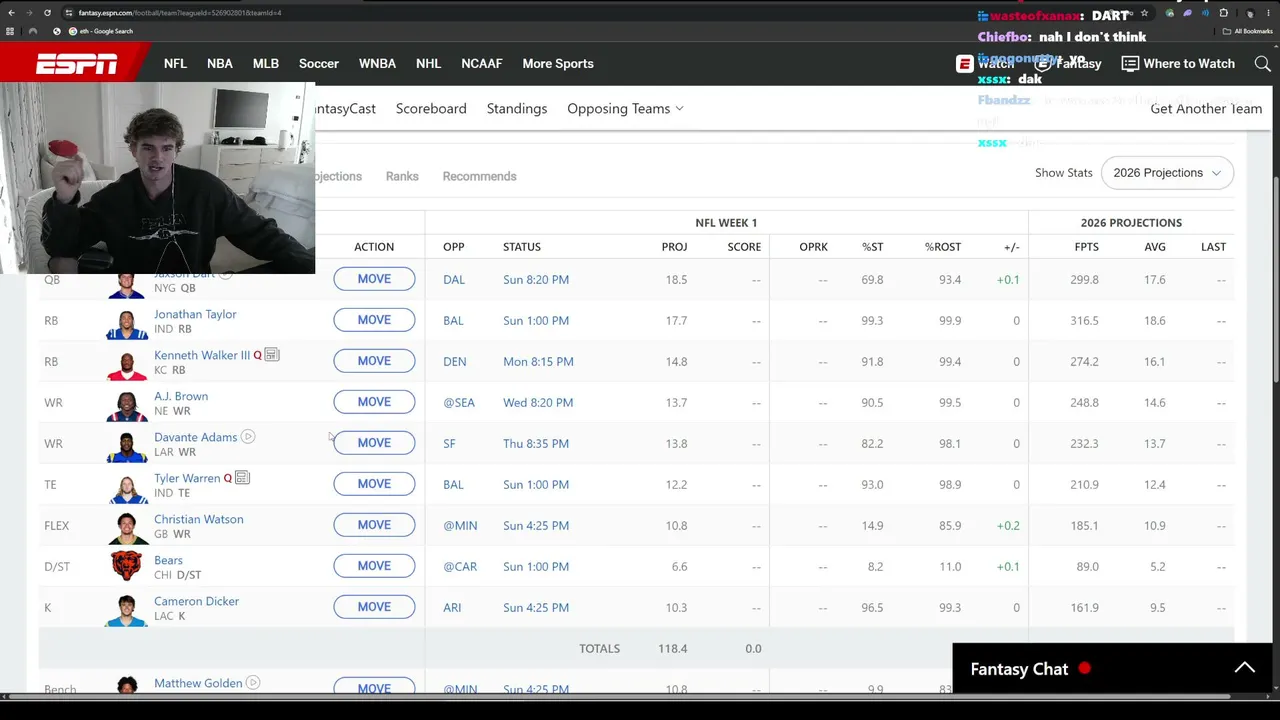Click the page vertical scrollbar
The height and width of the screenshot is (720, 1280).
coord(1275,280)
